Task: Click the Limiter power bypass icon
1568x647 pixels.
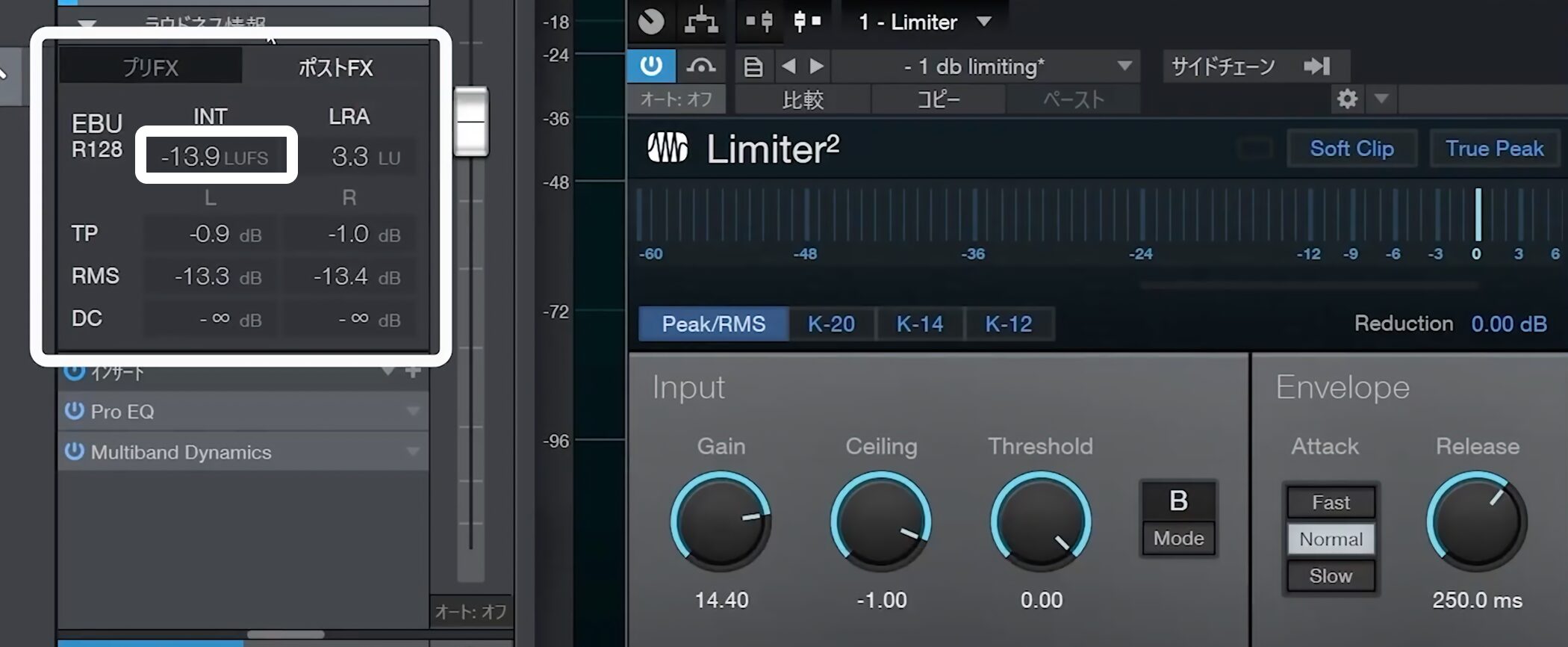Action: click(651, 66)
